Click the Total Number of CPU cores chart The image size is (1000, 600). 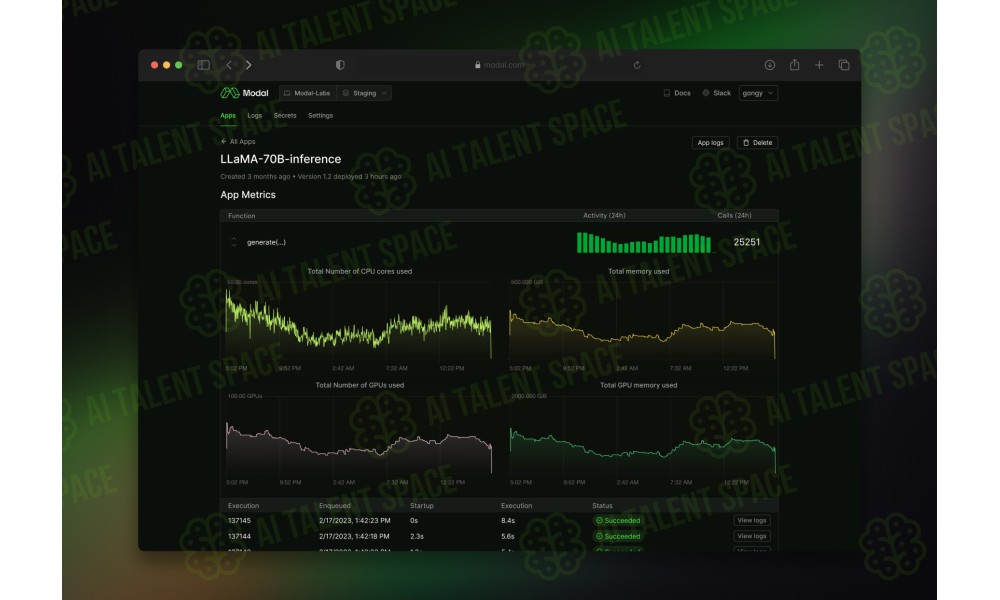(359, 321)
